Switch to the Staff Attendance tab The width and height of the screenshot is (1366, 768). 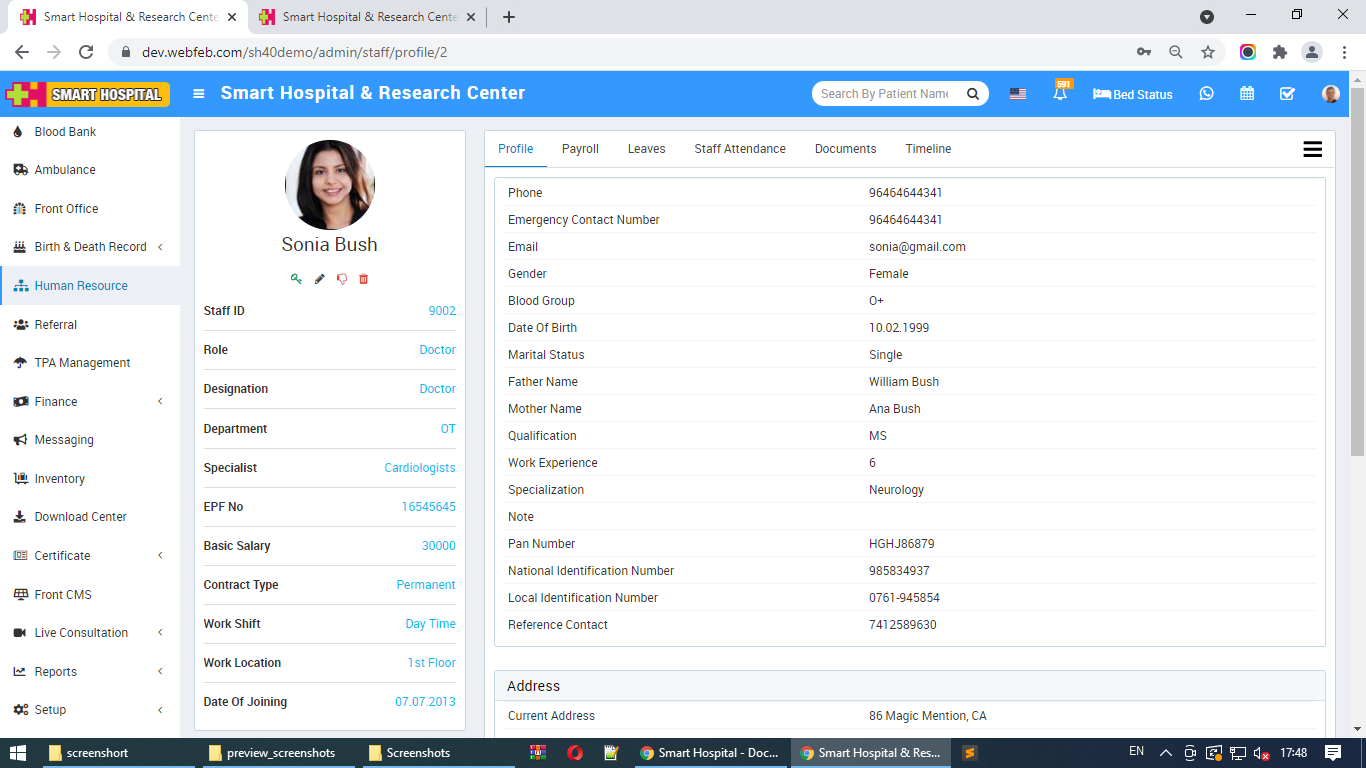tap(740, 149)
